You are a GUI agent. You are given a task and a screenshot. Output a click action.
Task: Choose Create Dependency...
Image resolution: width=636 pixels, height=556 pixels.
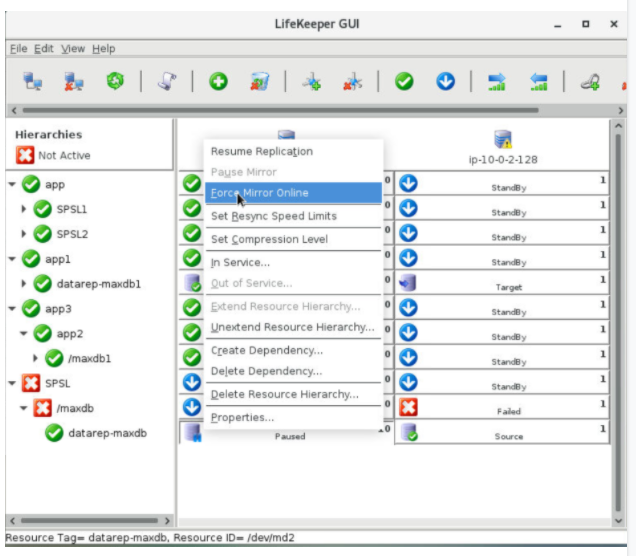click(x=293, y=350)
